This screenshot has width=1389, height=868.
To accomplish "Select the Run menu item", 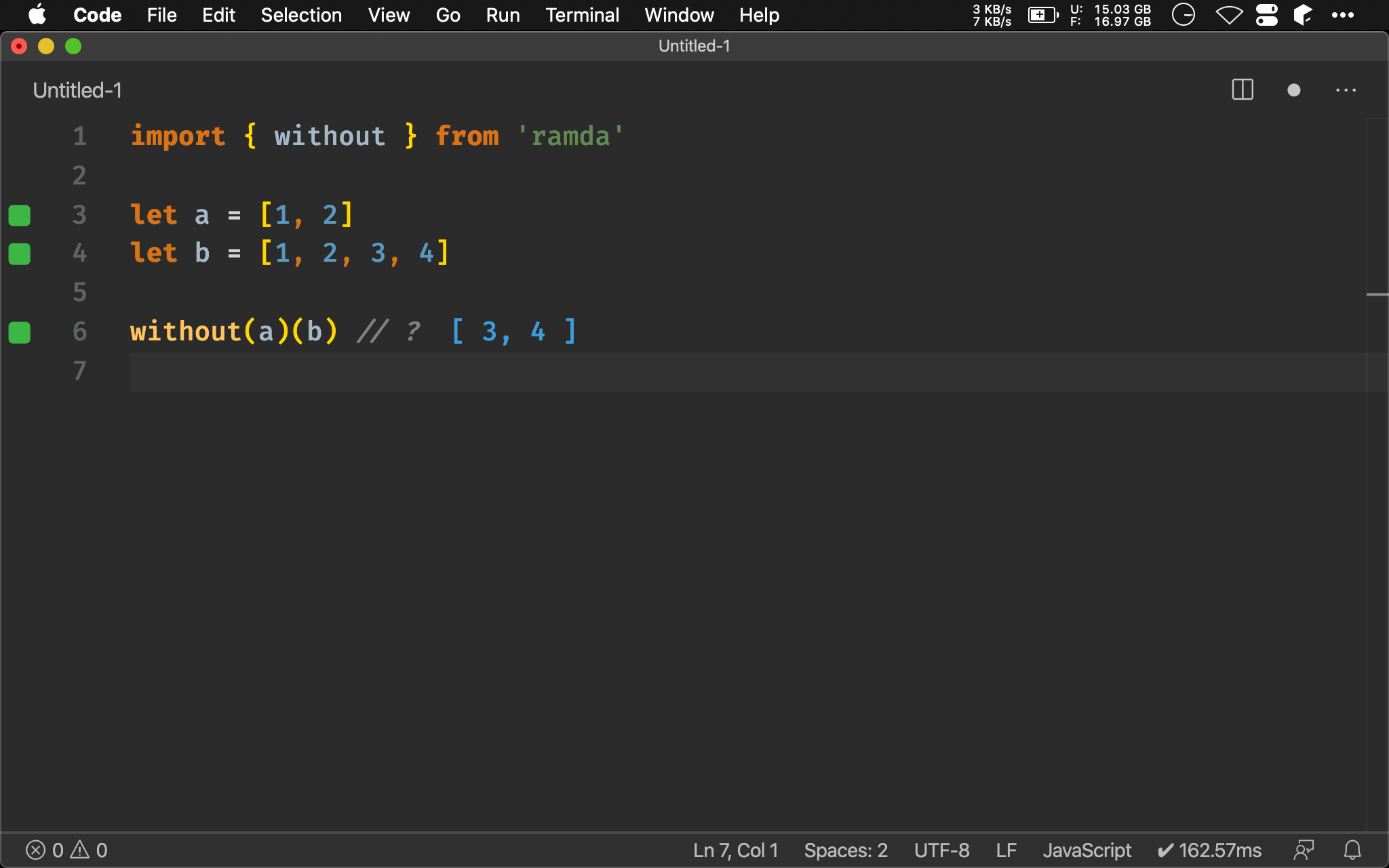I will click(x=502, y=15).
